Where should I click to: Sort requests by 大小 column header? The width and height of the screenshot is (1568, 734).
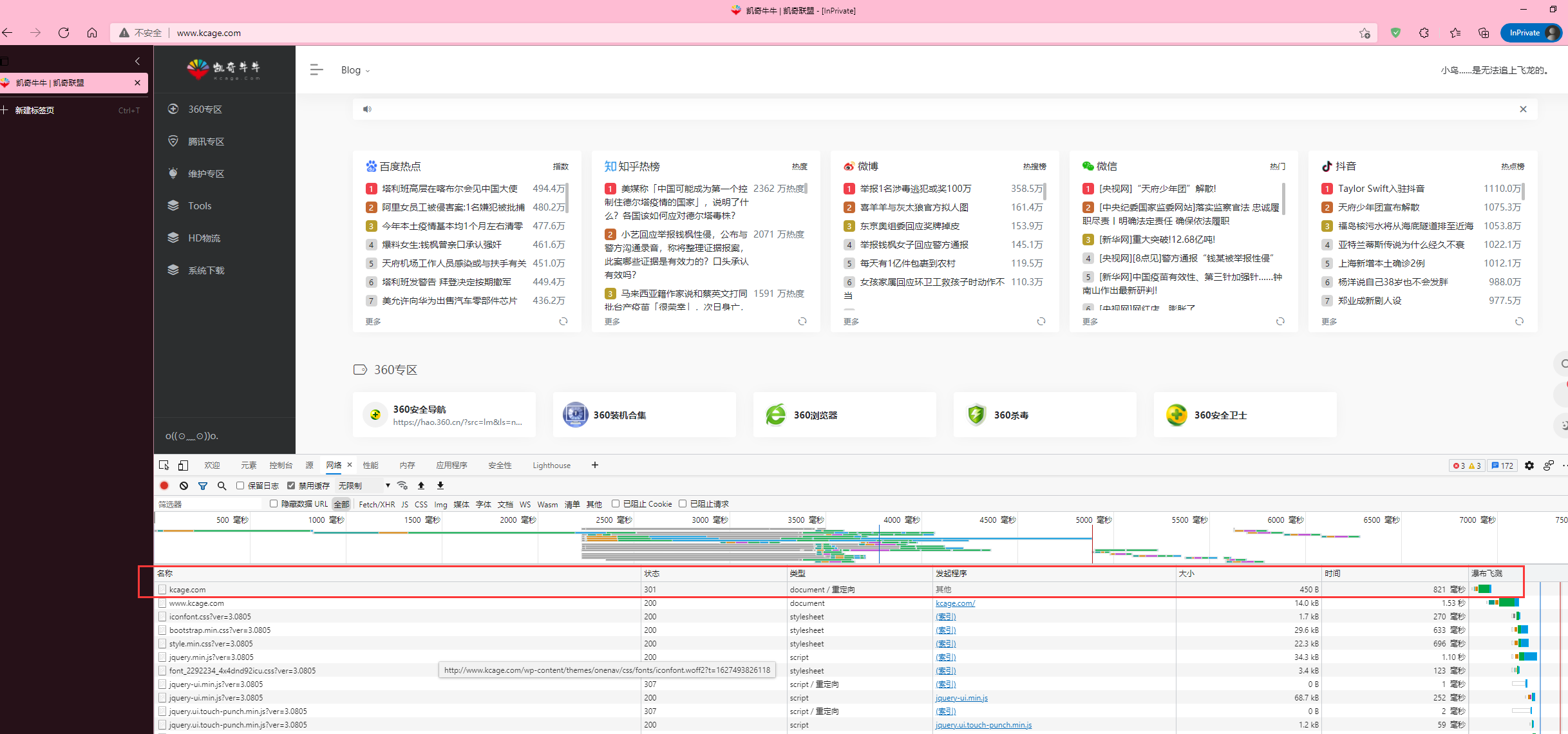[x=1249, y=573]
